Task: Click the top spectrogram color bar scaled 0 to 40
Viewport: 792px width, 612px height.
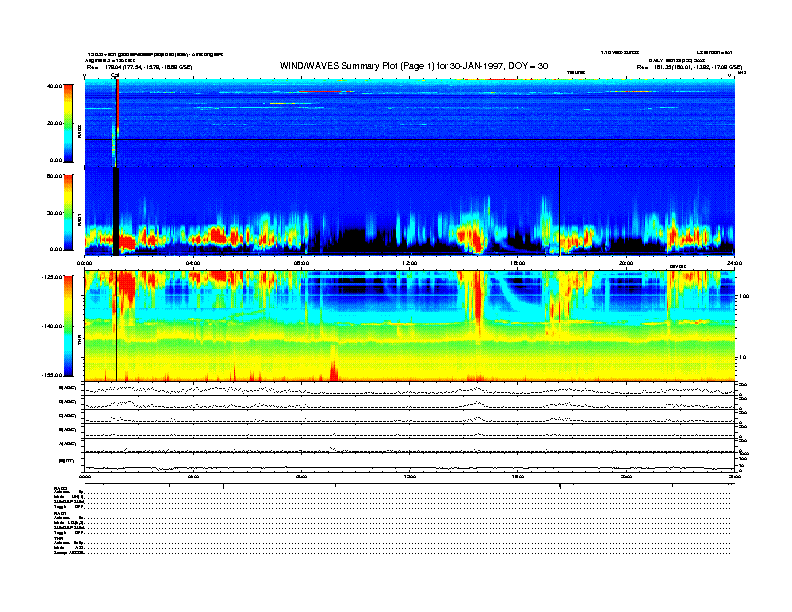Action: pos(68,123)
